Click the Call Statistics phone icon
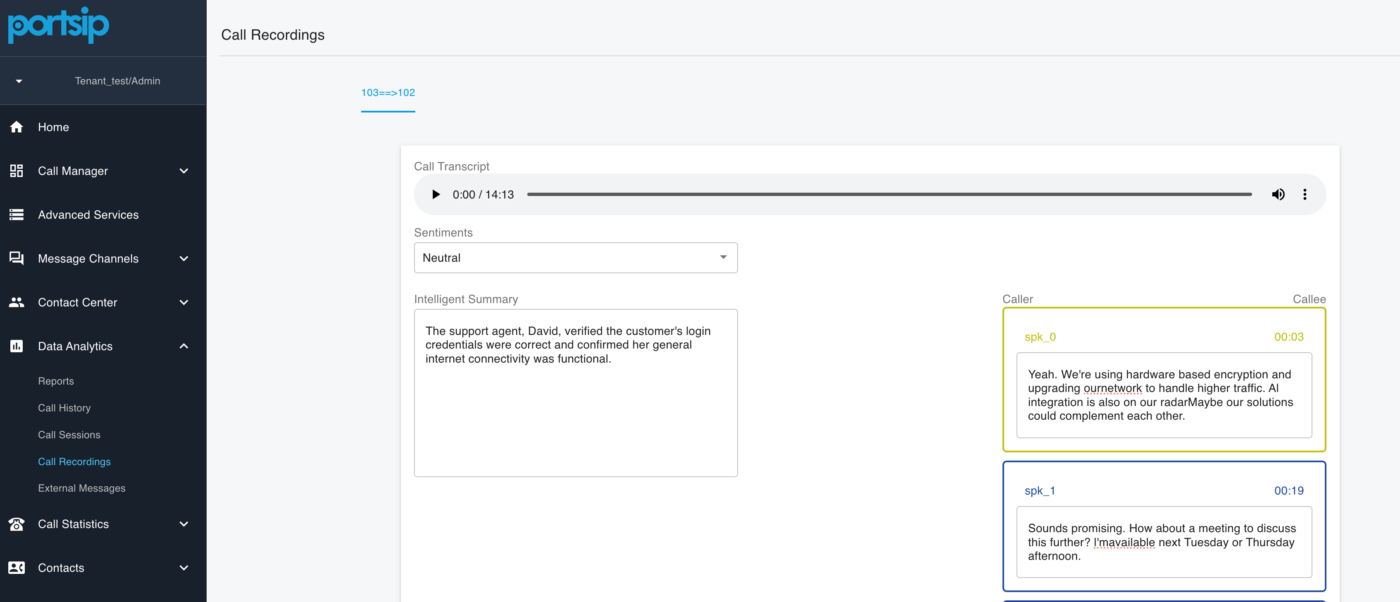Image resolution: width=1400 pixels, height=602 pixels. click(16, 524)
